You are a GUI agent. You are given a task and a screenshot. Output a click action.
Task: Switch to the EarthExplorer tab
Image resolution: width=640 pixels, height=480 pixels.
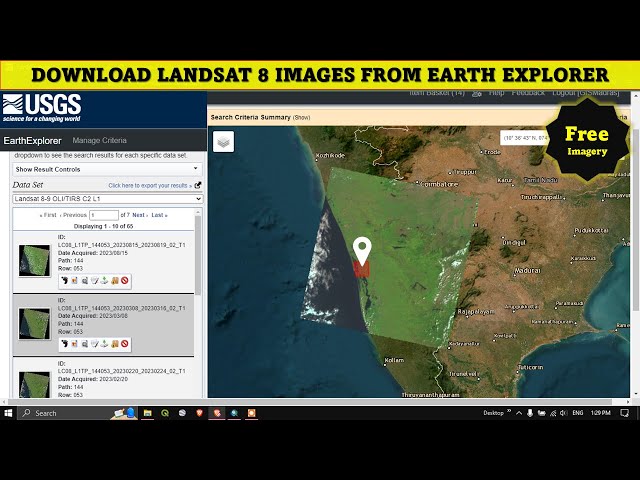coord(32,141)
